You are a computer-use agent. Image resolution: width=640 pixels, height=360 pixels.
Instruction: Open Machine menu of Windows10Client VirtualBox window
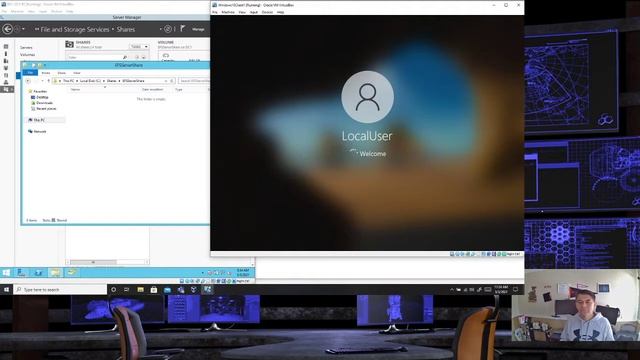click(x=228, y=12)
